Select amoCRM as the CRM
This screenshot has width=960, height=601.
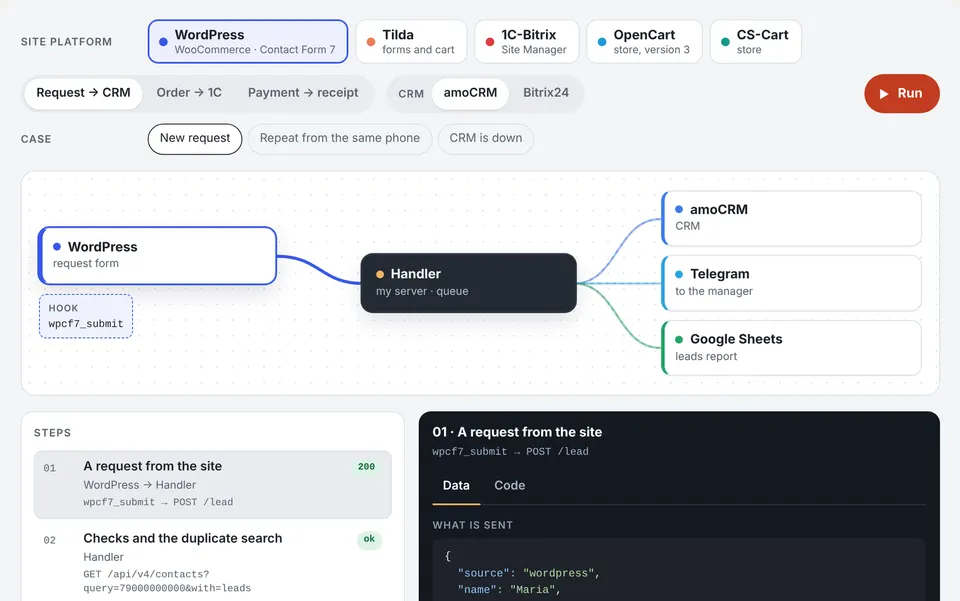470,93
